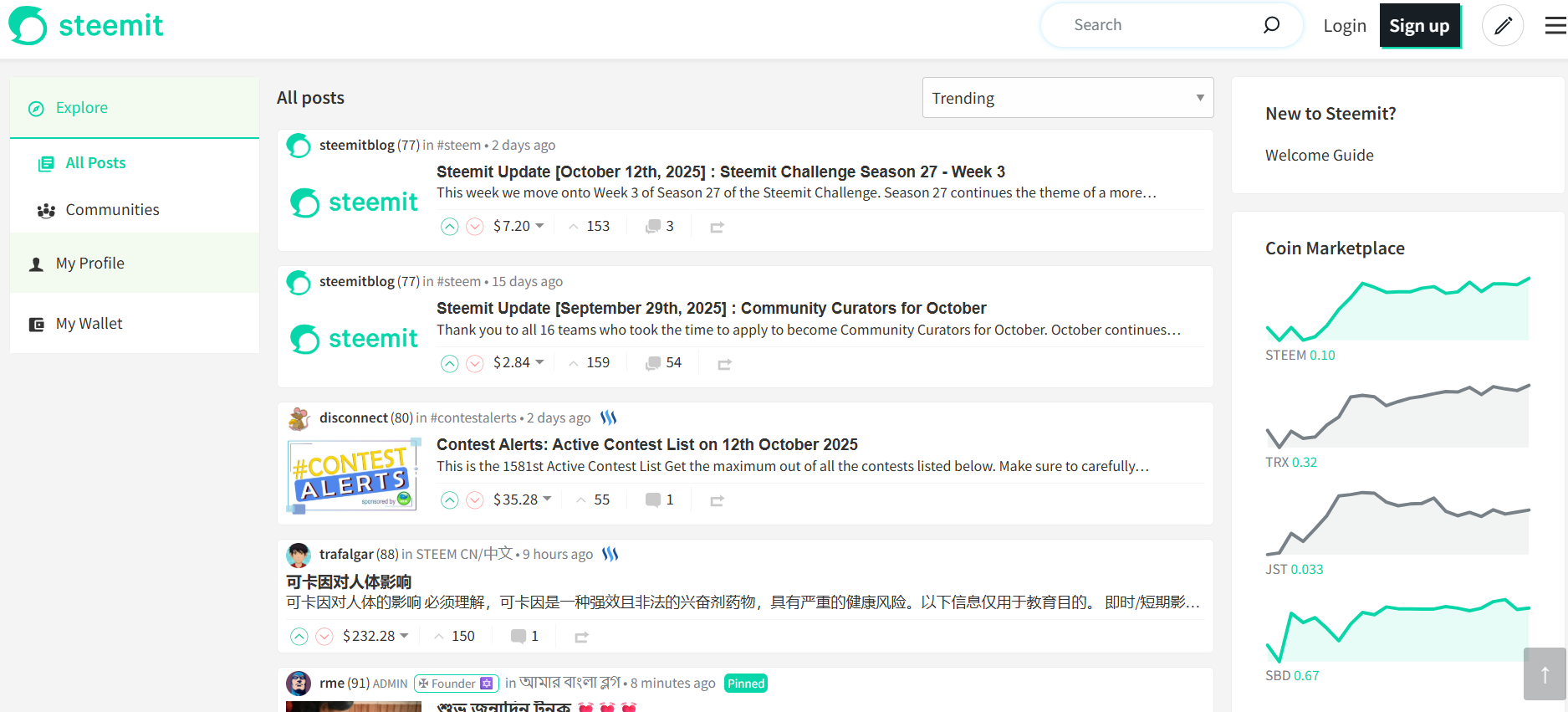Open the Welcome Guide link

click(1319, 156)
